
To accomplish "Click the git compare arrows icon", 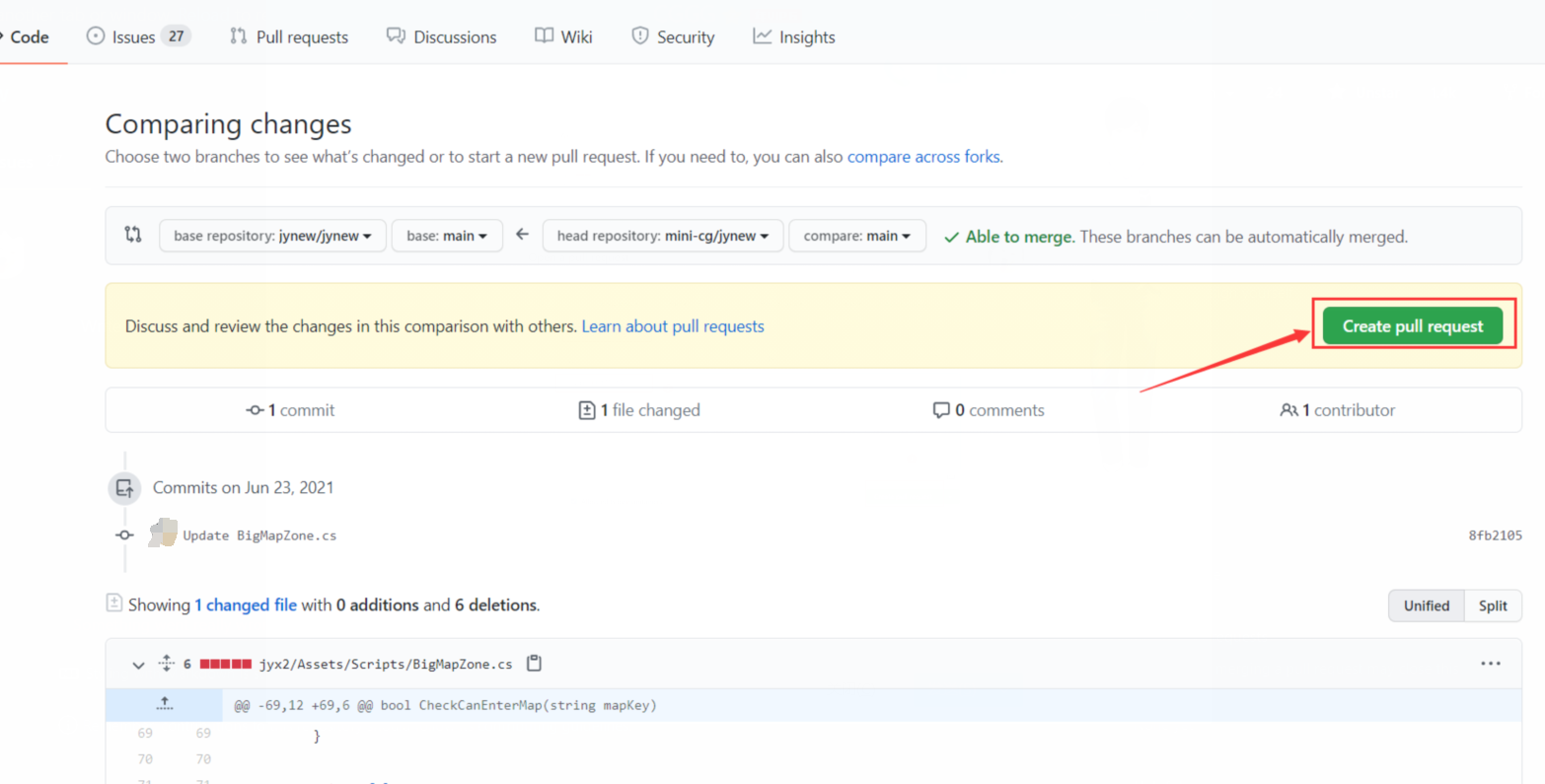I will pyautogui.click(x=133, y=235).
